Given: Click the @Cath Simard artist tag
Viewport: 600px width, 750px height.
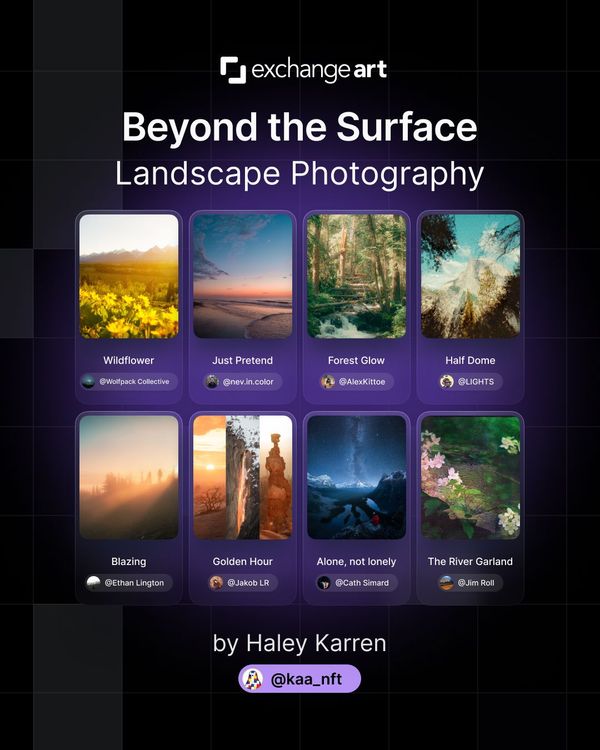Looking at the screenshot, I should point(356,583).
